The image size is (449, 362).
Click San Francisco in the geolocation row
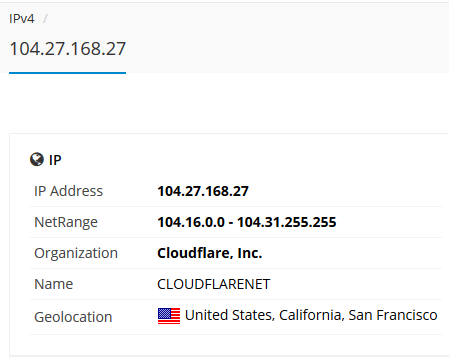393,315
